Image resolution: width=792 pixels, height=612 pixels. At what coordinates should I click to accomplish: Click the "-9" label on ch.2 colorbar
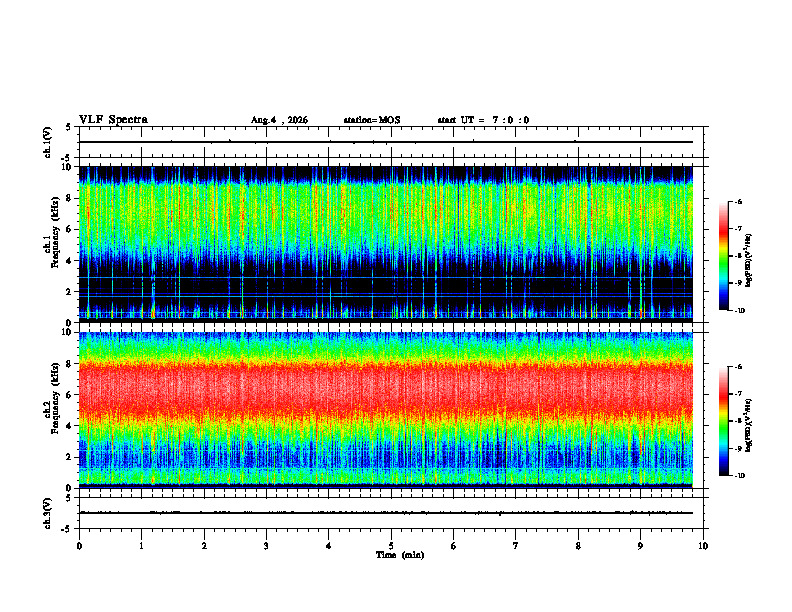[x=738, y=448]
